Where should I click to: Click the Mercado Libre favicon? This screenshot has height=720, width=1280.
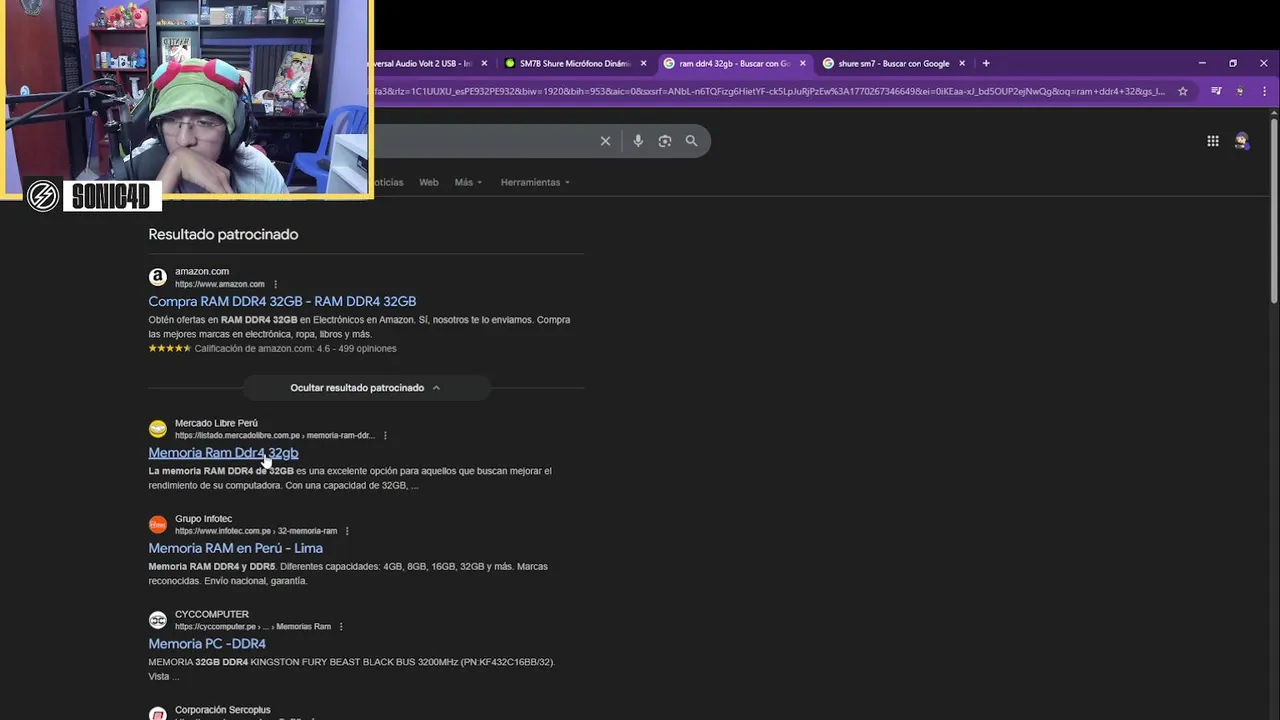pyautogui.click(x=158, y=429)
